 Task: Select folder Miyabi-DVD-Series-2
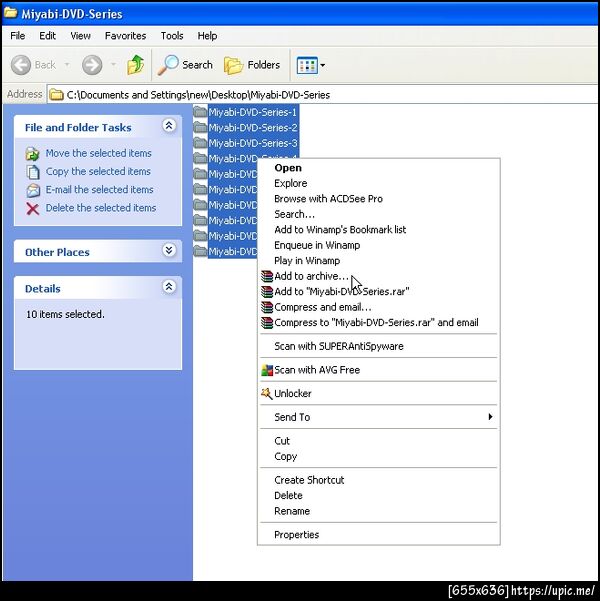(x=253, y=128)
